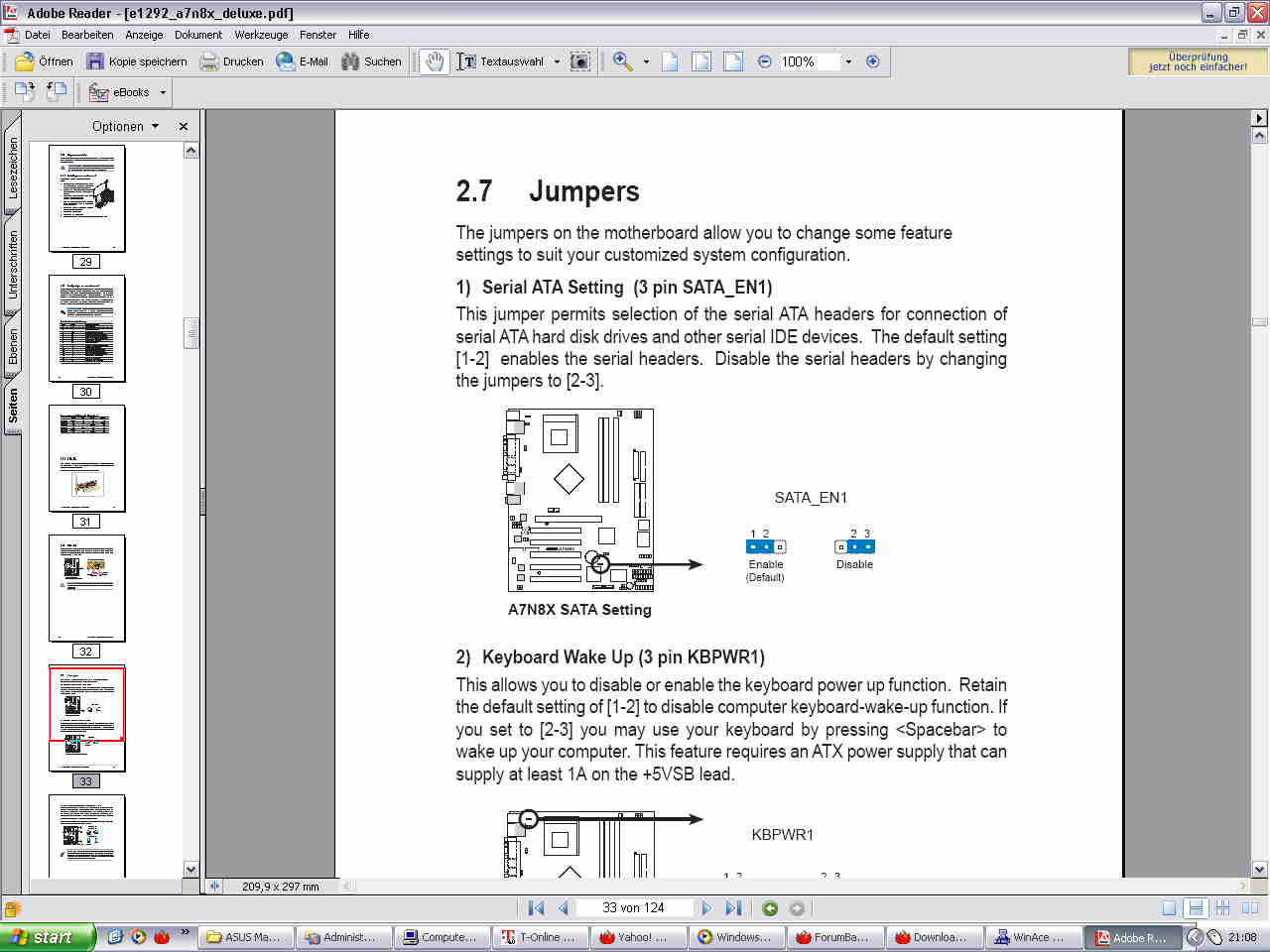Screen dimensions: 1270x952
Task: Open the ASUS Ma... taskbar folder window
Action: point(244,937)
